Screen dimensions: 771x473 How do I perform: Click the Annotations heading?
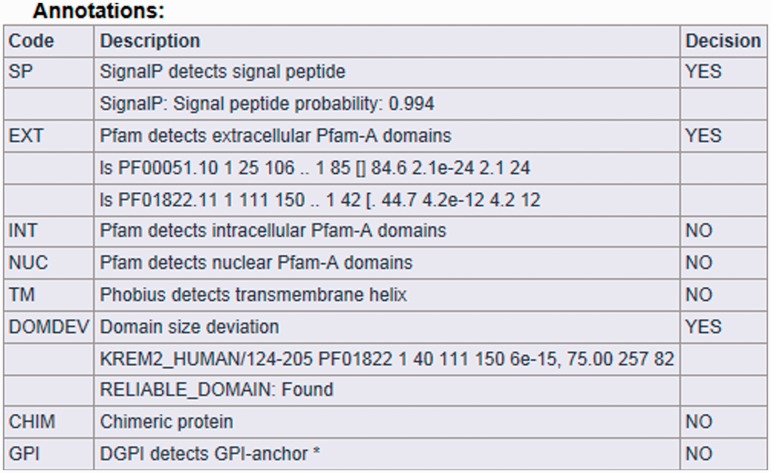tap(98, 11)
